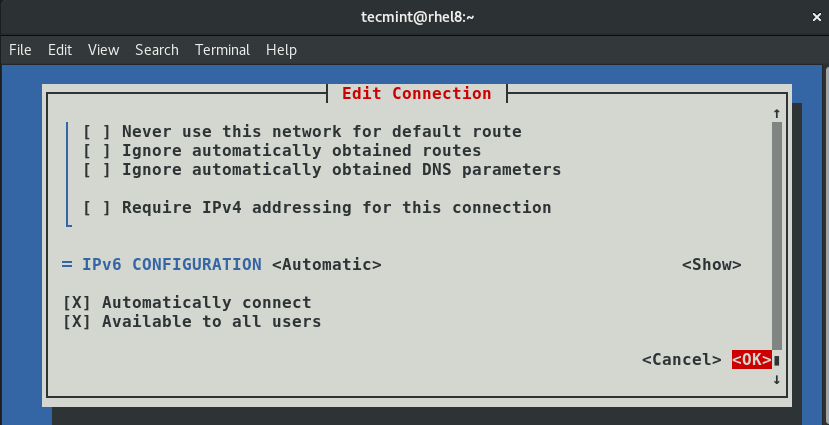The height and width of the screenshot is (425, 829).
Task: Open the Search menu
Action: (x=157, y=49)
